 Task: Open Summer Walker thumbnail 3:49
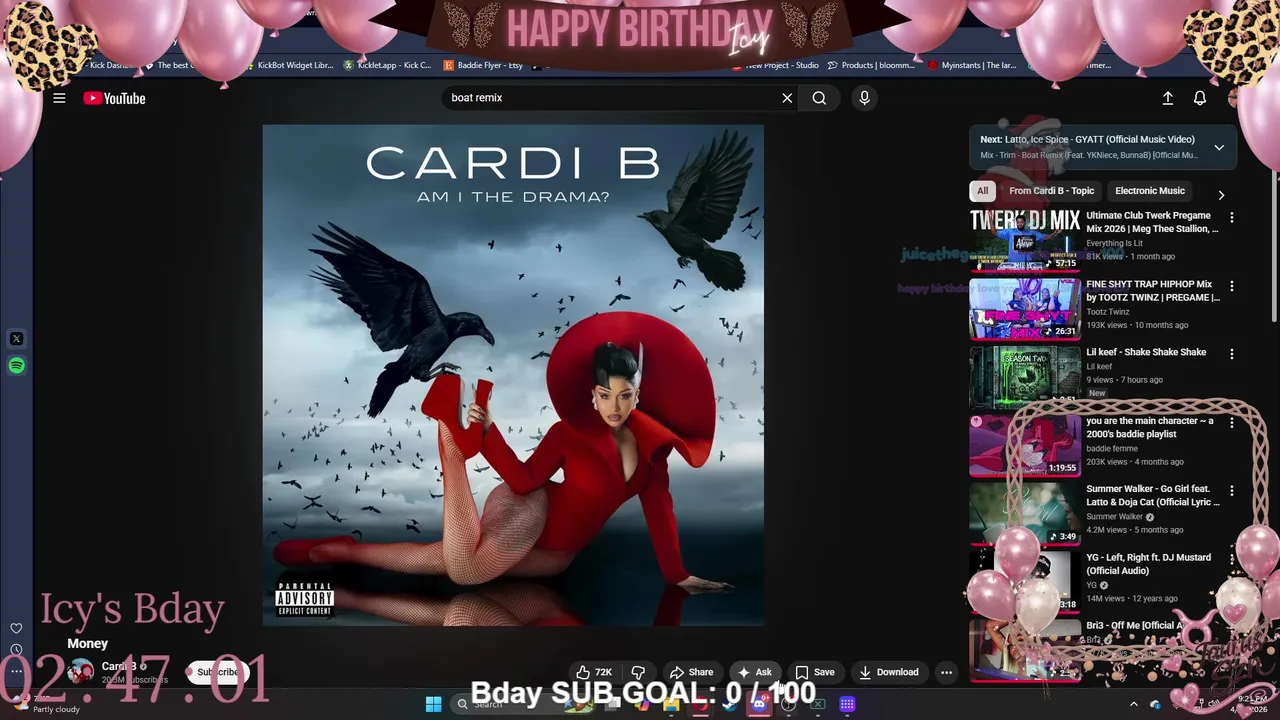(1025, 514)
